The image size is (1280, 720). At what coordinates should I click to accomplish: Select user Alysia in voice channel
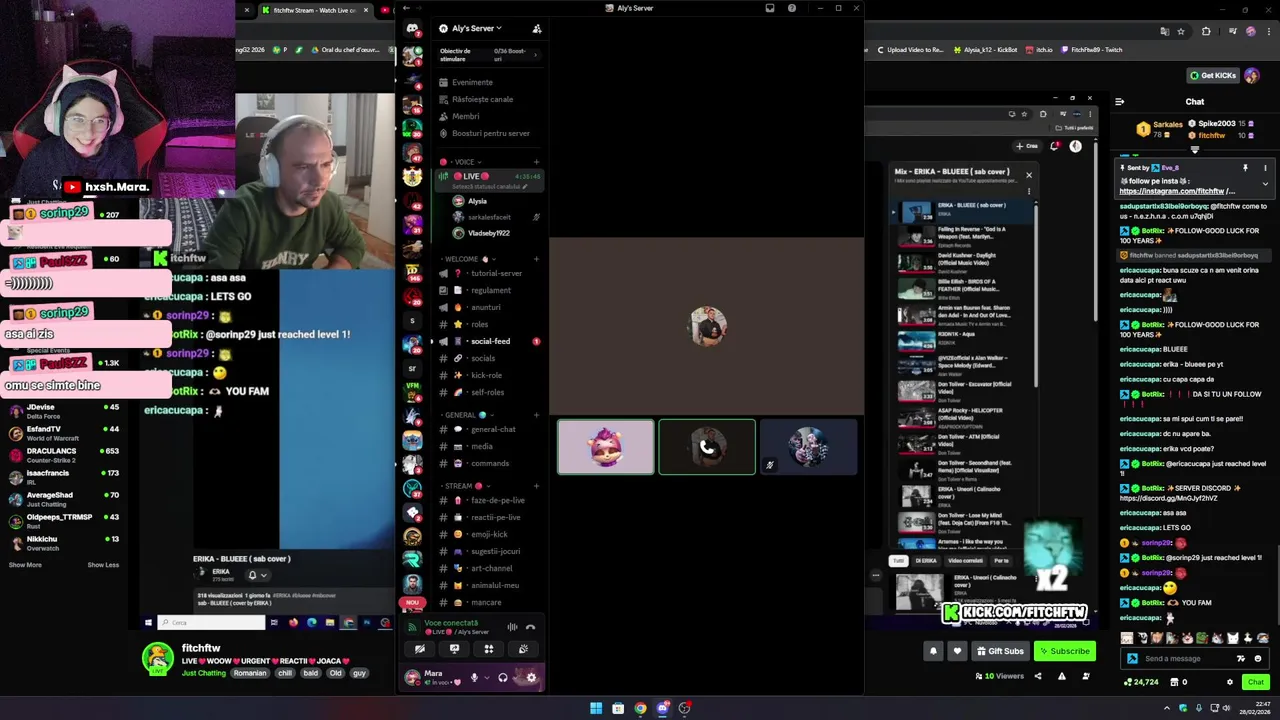(477, 201)
